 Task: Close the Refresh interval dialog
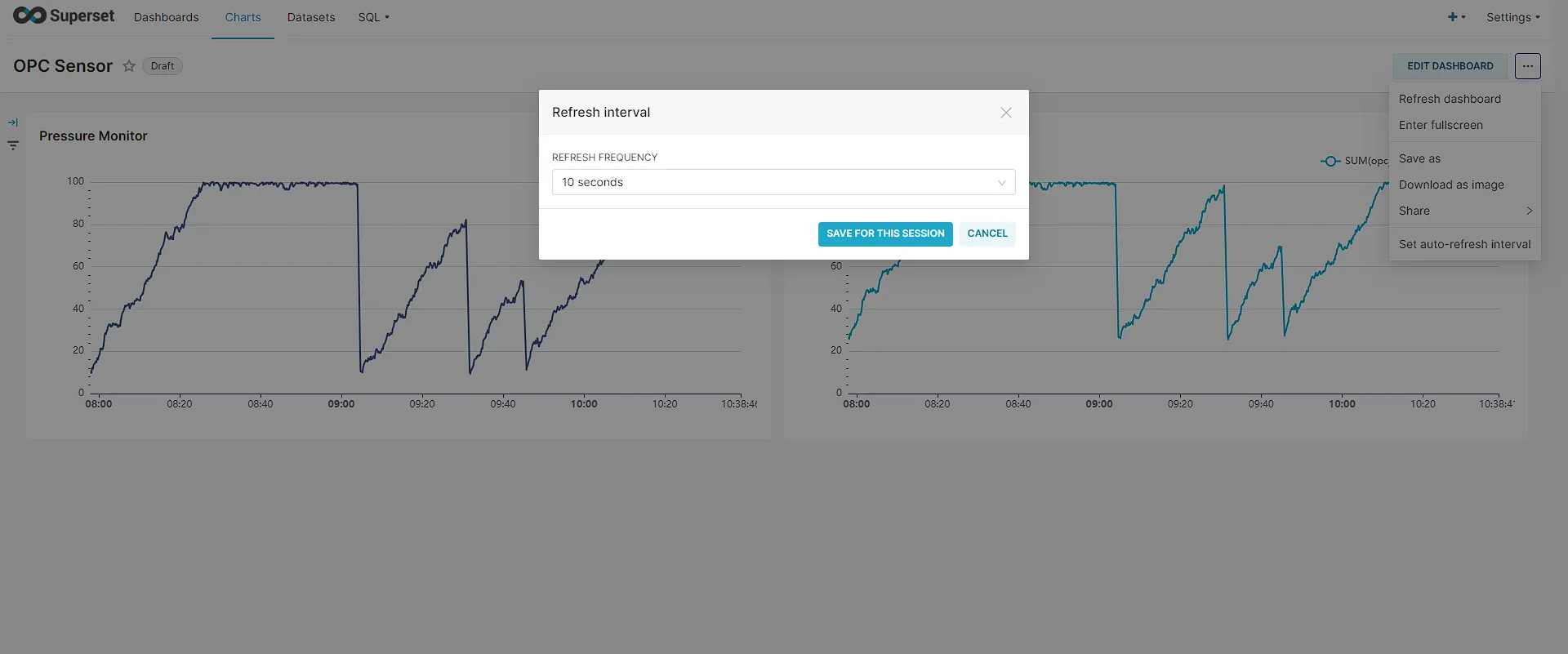(x=1006, y=113)
